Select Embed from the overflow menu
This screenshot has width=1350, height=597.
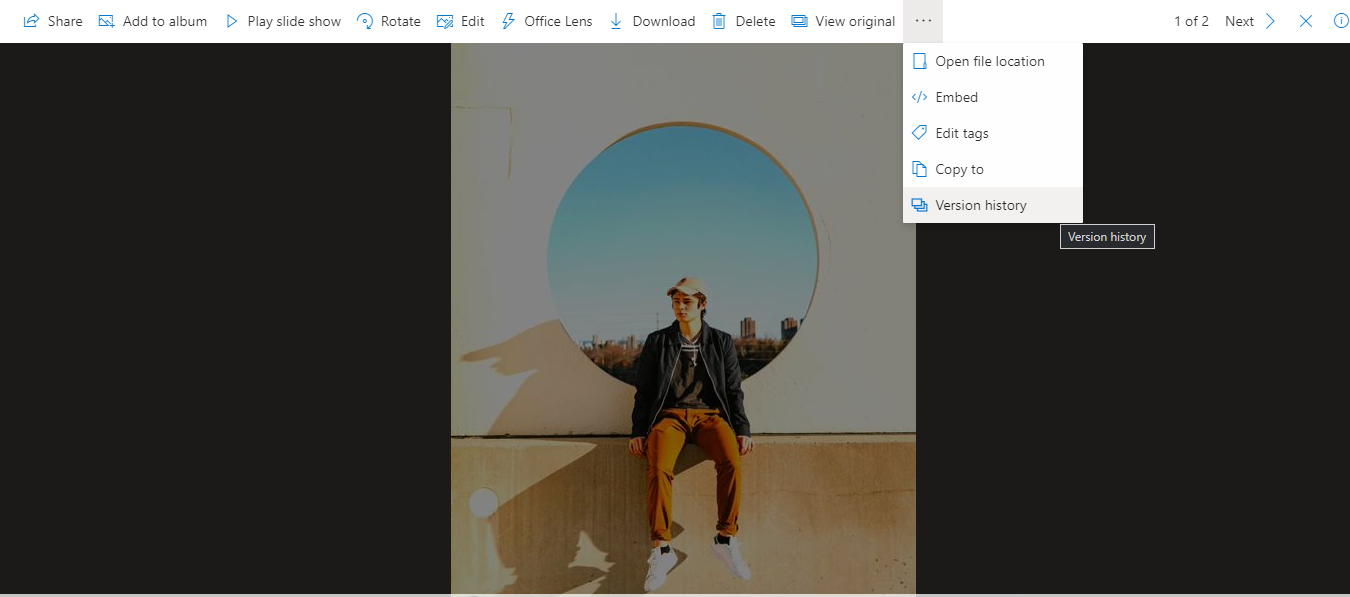coord(956,96)
